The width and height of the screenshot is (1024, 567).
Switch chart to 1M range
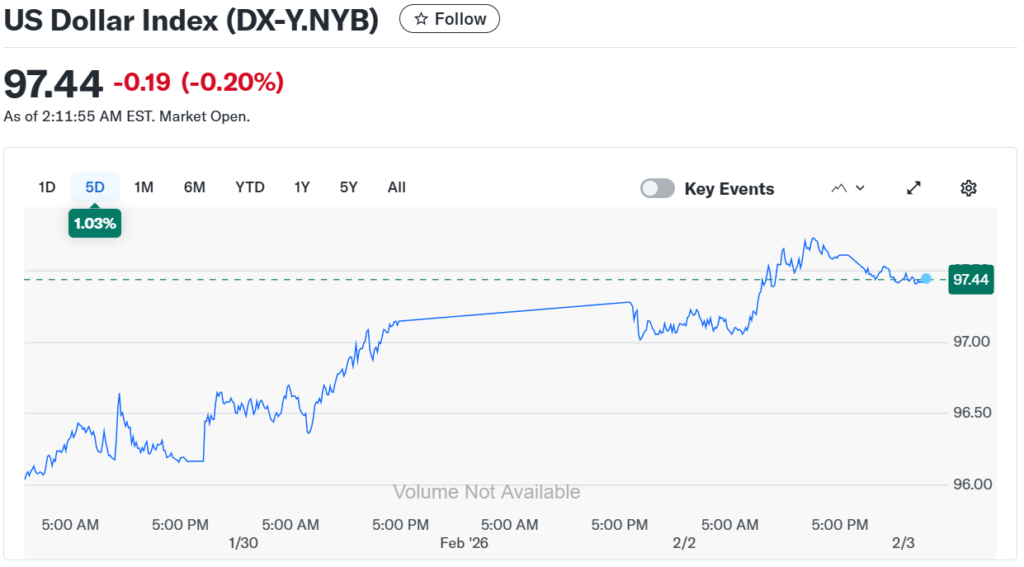pyautogui.click(x=144, y=187)
